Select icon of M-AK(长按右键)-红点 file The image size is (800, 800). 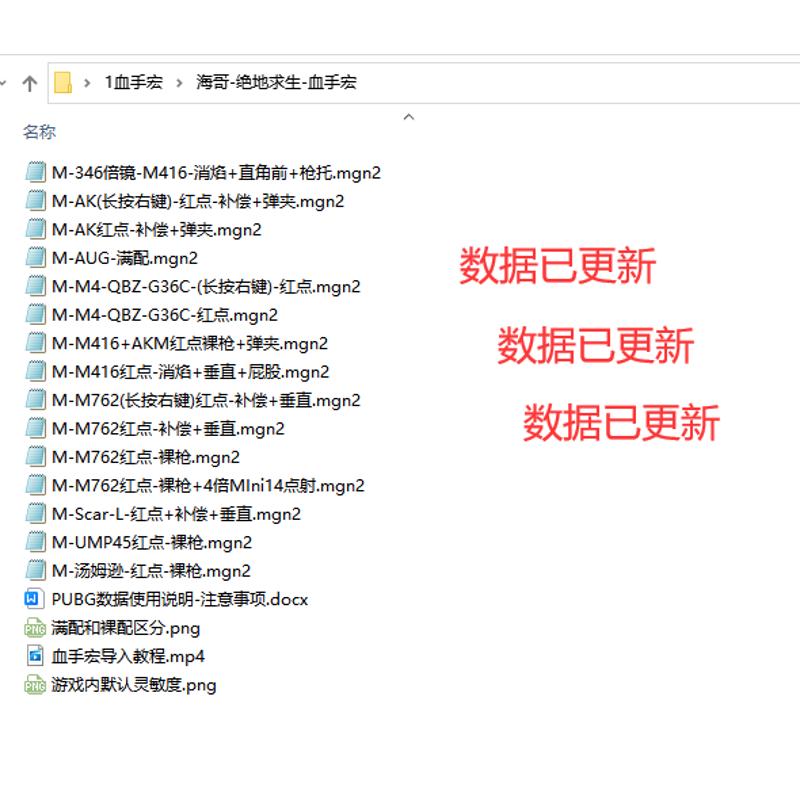[x=35, y=201]
